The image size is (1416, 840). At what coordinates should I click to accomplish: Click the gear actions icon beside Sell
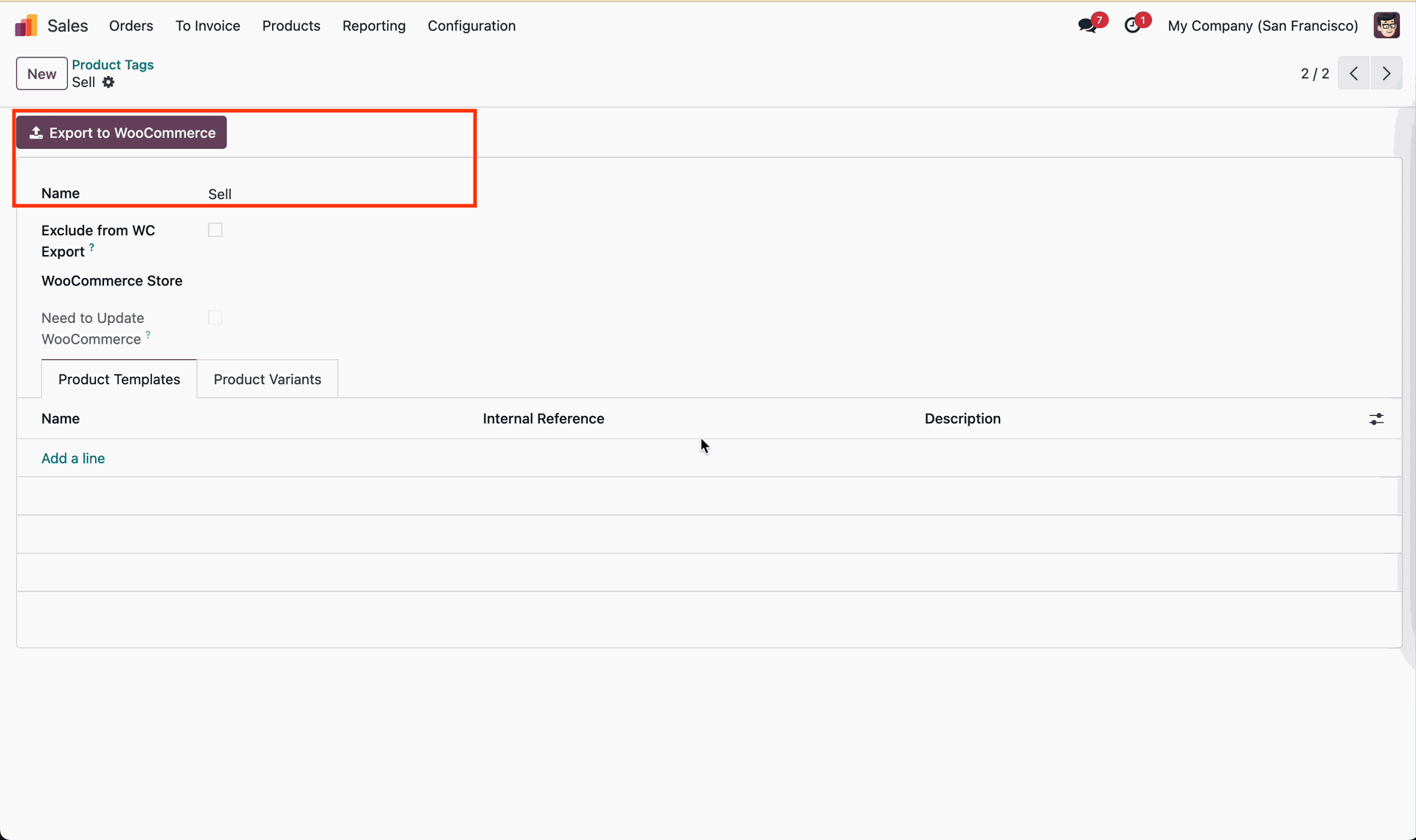pos(108,82)
